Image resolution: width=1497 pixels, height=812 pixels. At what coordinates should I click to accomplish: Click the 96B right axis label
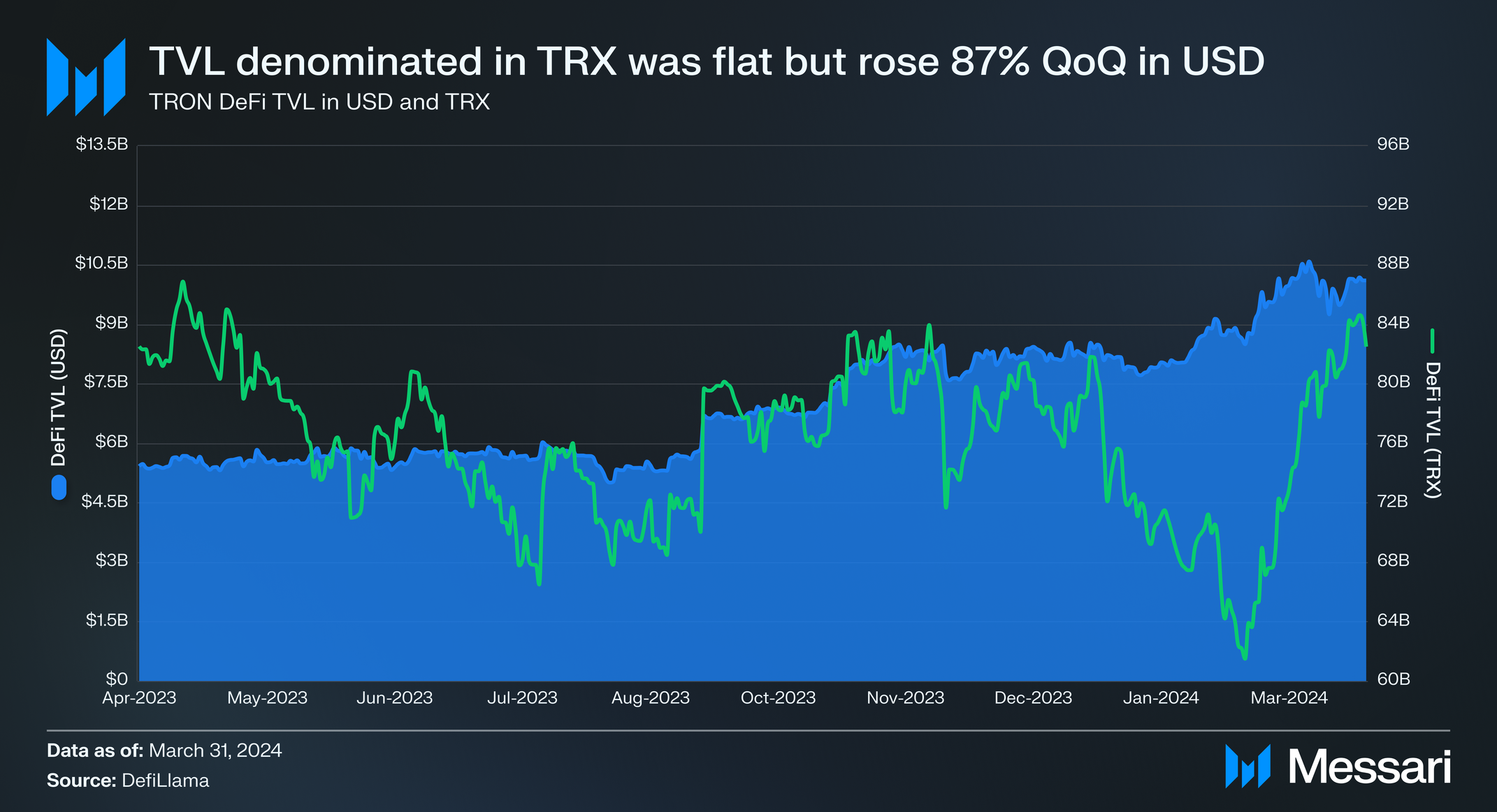[x=1393, y=145]
